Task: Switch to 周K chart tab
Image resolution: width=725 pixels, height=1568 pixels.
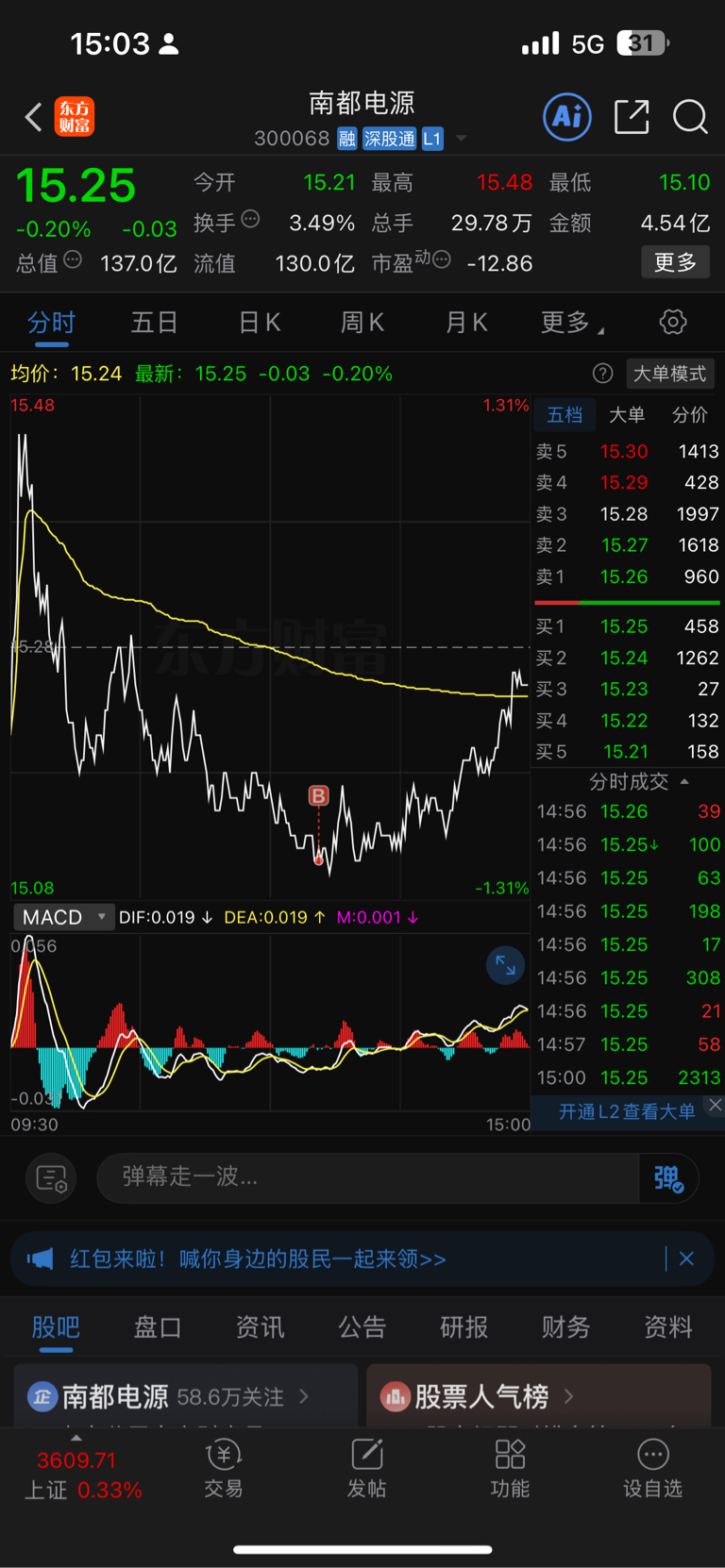Action: pyautogui.click(x=362, y=323)
